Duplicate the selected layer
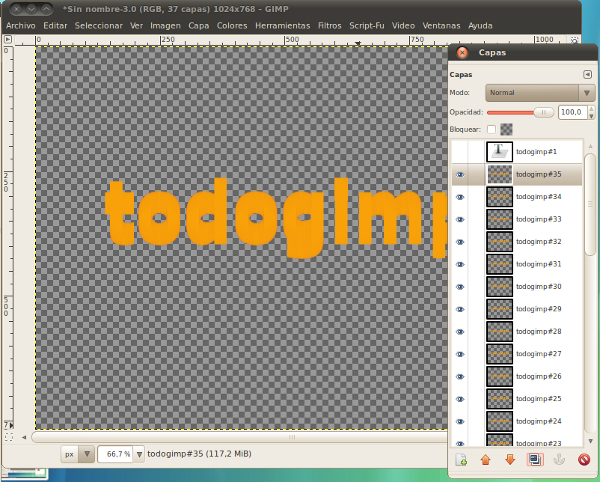 [x=535, y=460]
